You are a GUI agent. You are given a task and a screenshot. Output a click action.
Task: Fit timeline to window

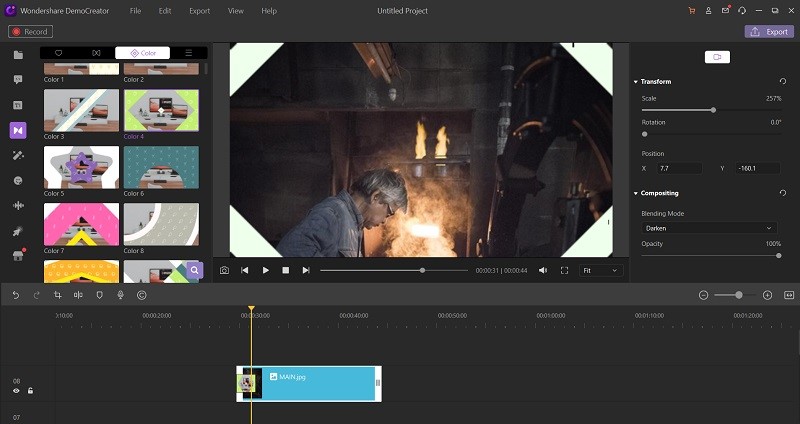[789, 295]
